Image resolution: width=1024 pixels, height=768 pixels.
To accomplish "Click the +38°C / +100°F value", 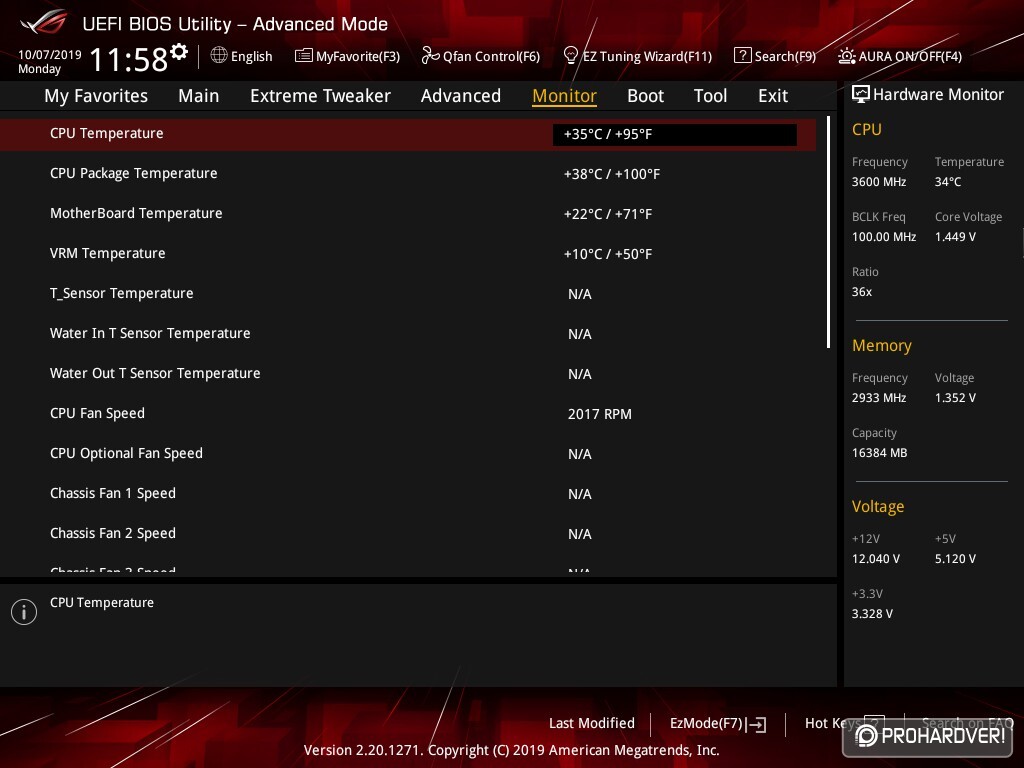I will [612, 174].
